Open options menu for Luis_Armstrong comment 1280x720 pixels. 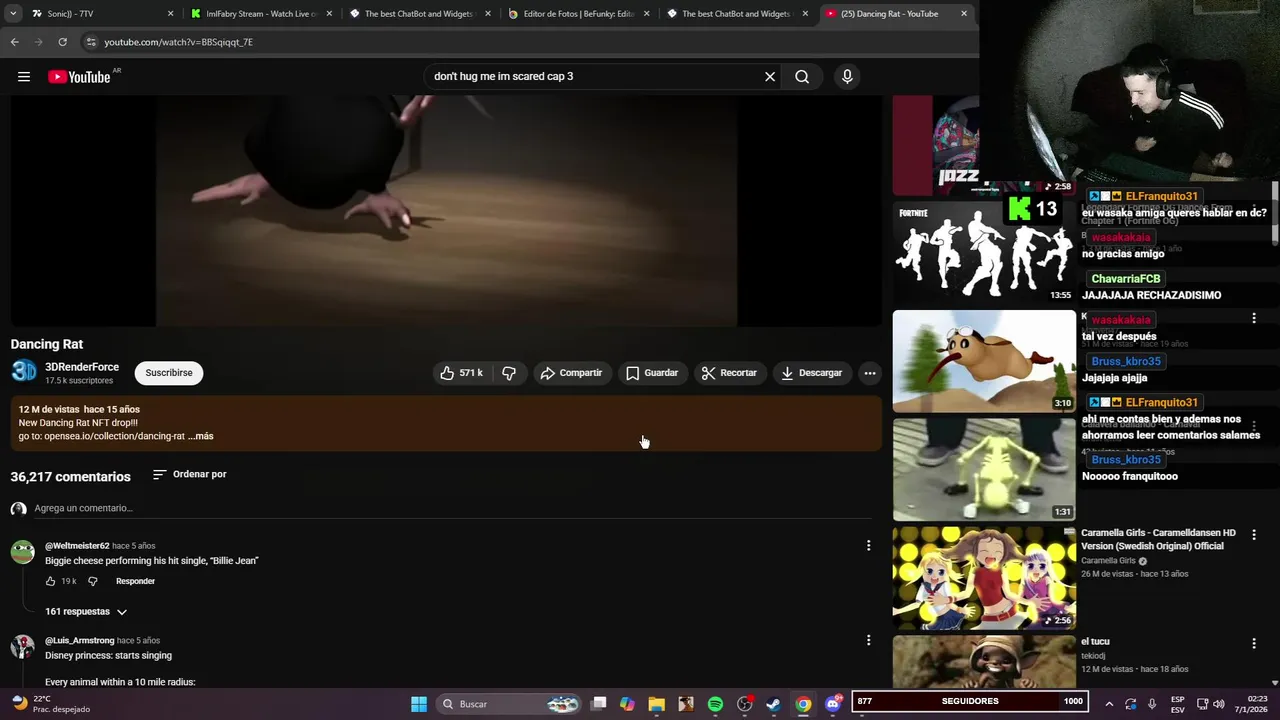[868, 640]
